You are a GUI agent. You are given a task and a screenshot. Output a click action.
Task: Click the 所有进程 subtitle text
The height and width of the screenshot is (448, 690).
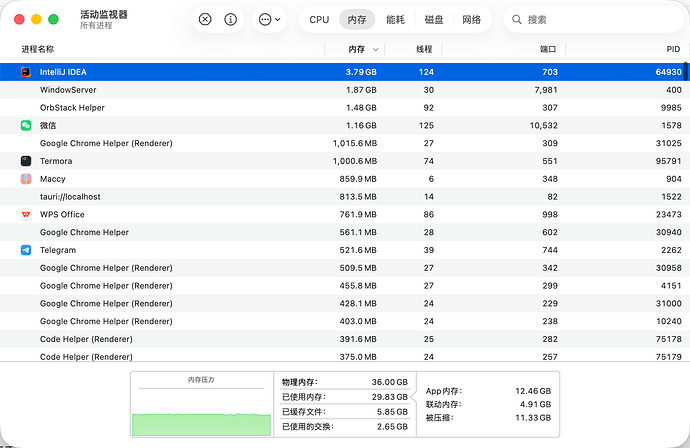[96, 26]
